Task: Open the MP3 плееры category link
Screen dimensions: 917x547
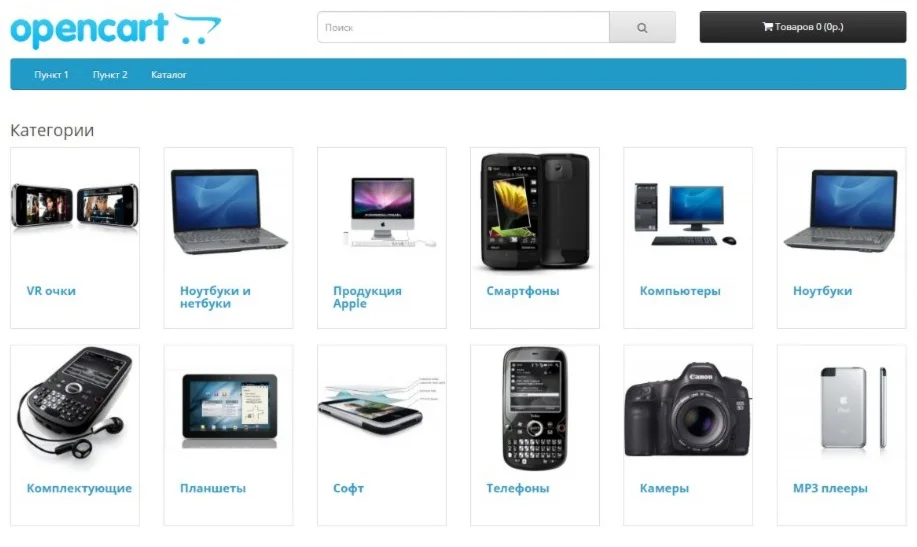Action: (x=830, y=488)
